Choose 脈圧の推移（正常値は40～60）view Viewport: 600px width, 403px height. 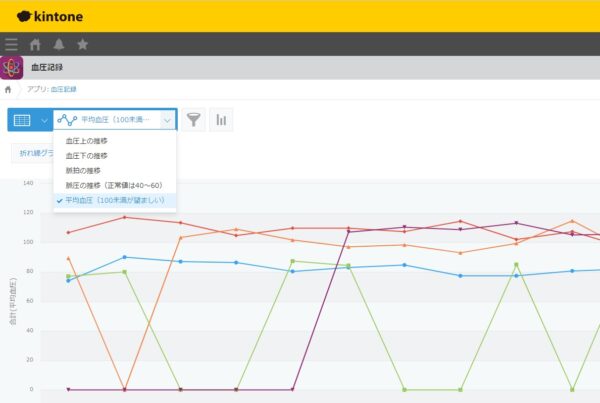tap(113, 185)
